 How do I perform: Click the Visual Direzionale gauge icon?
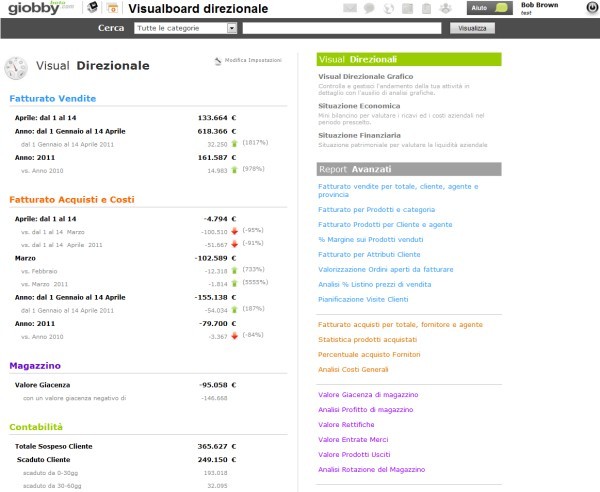(x=16, y=68)
